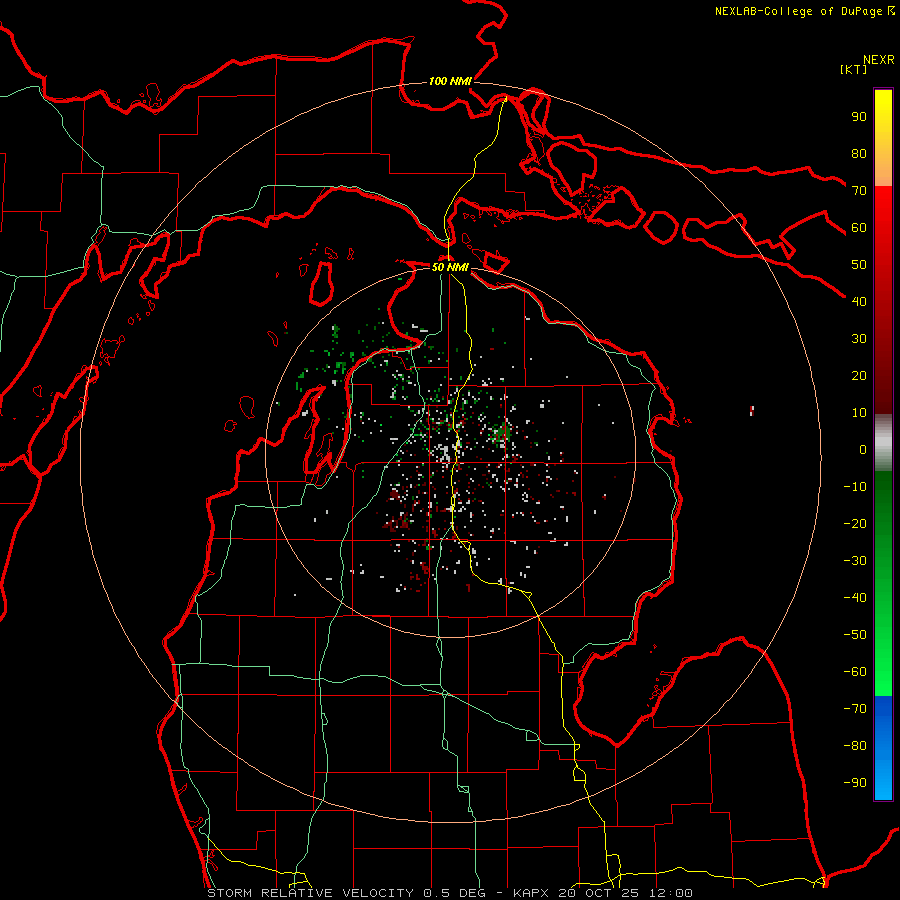Select the -60 value on velocity scale
Screen dimensions: 900x900
855,672
